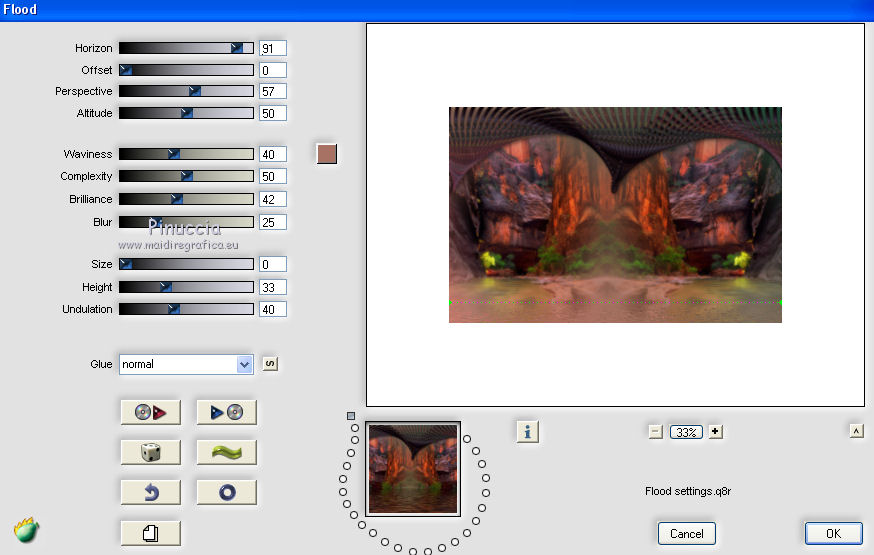Click the Horizon slider

(x=186, y=48)
